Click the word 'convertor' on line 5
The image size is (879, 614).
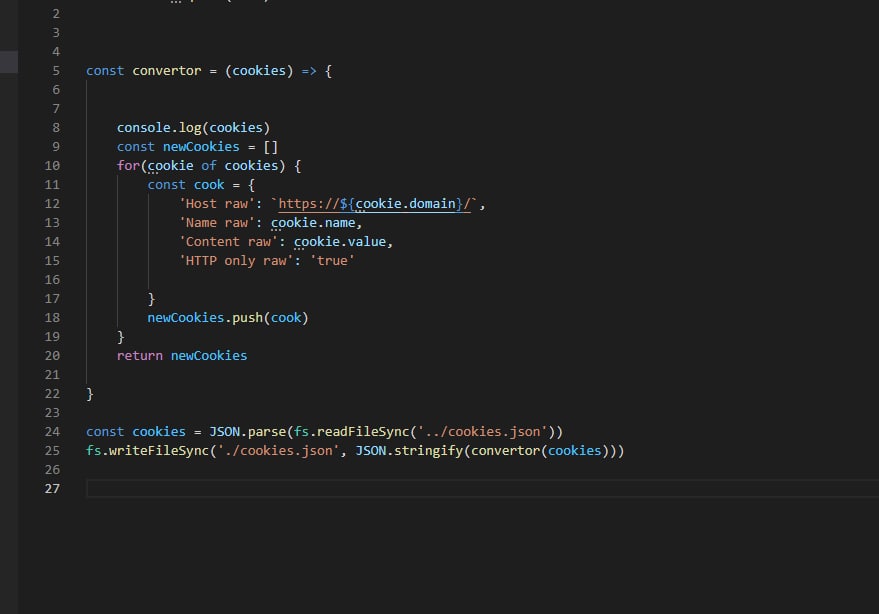click(166, 71)
